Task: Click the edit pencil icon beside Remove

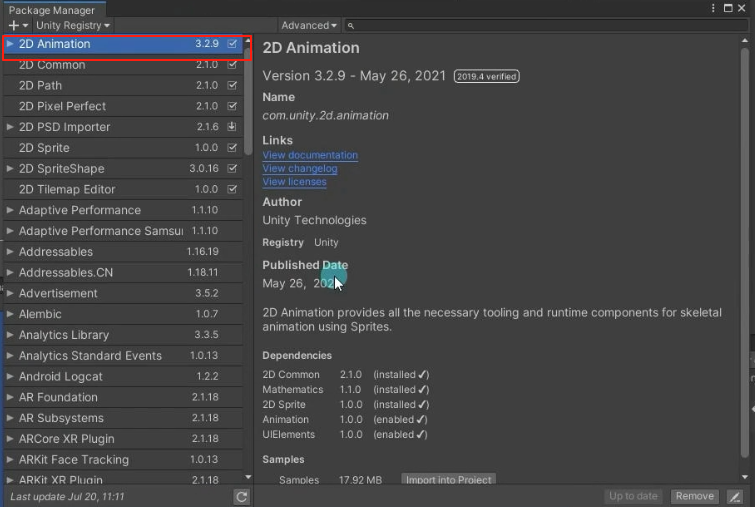Action: (735, 496)
